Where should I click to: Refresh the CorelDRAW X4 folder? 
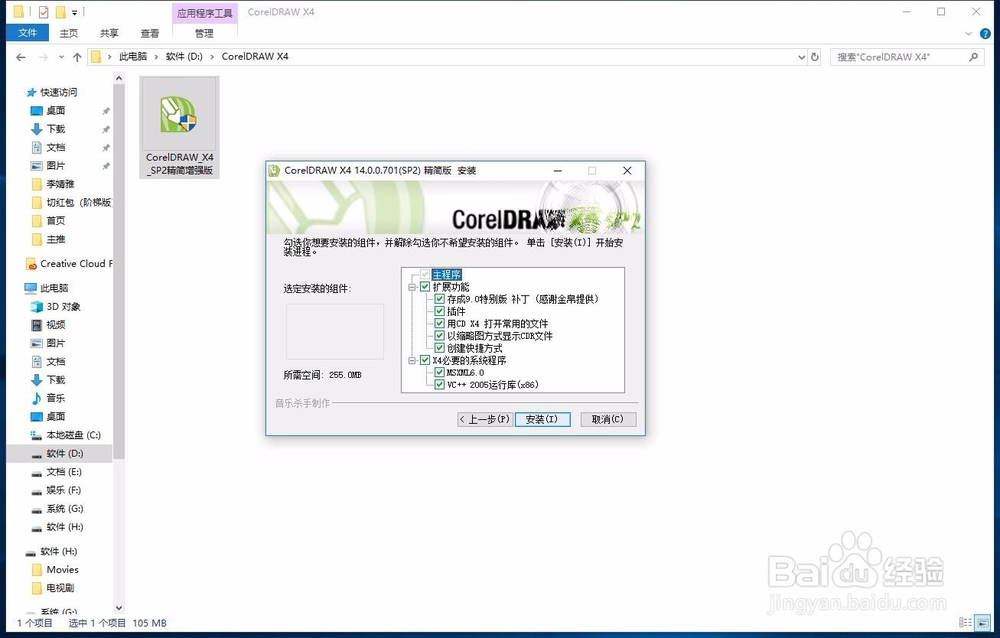click(814, 57)
